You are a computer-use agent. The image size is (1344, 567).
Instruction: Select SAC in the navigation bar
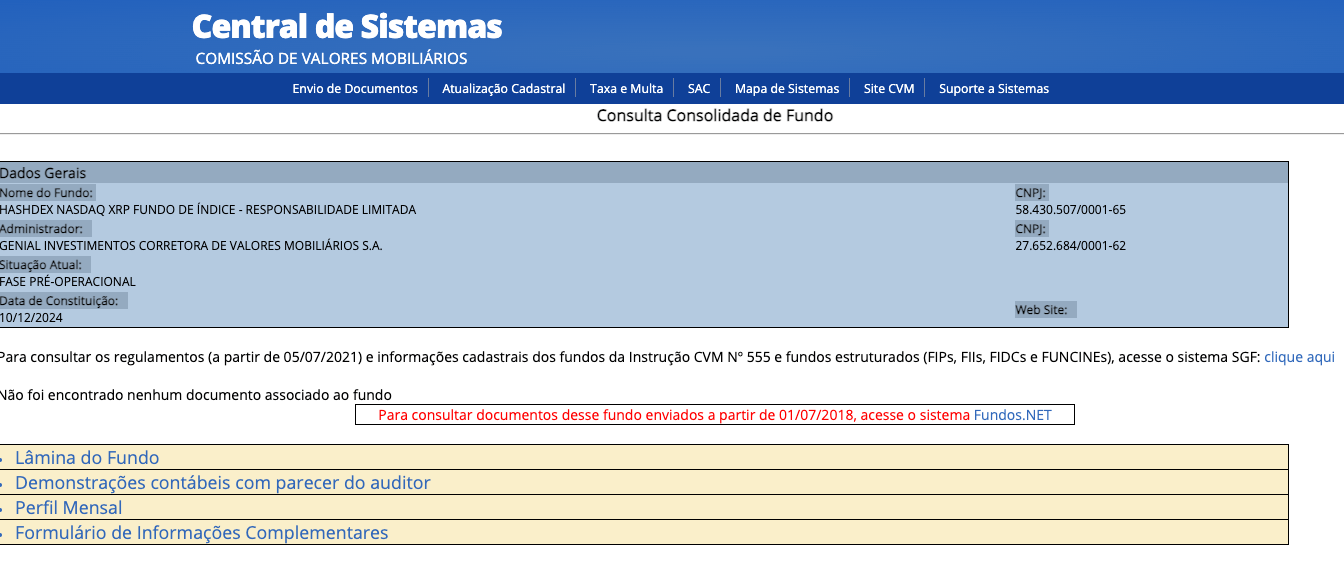[698, 89]
